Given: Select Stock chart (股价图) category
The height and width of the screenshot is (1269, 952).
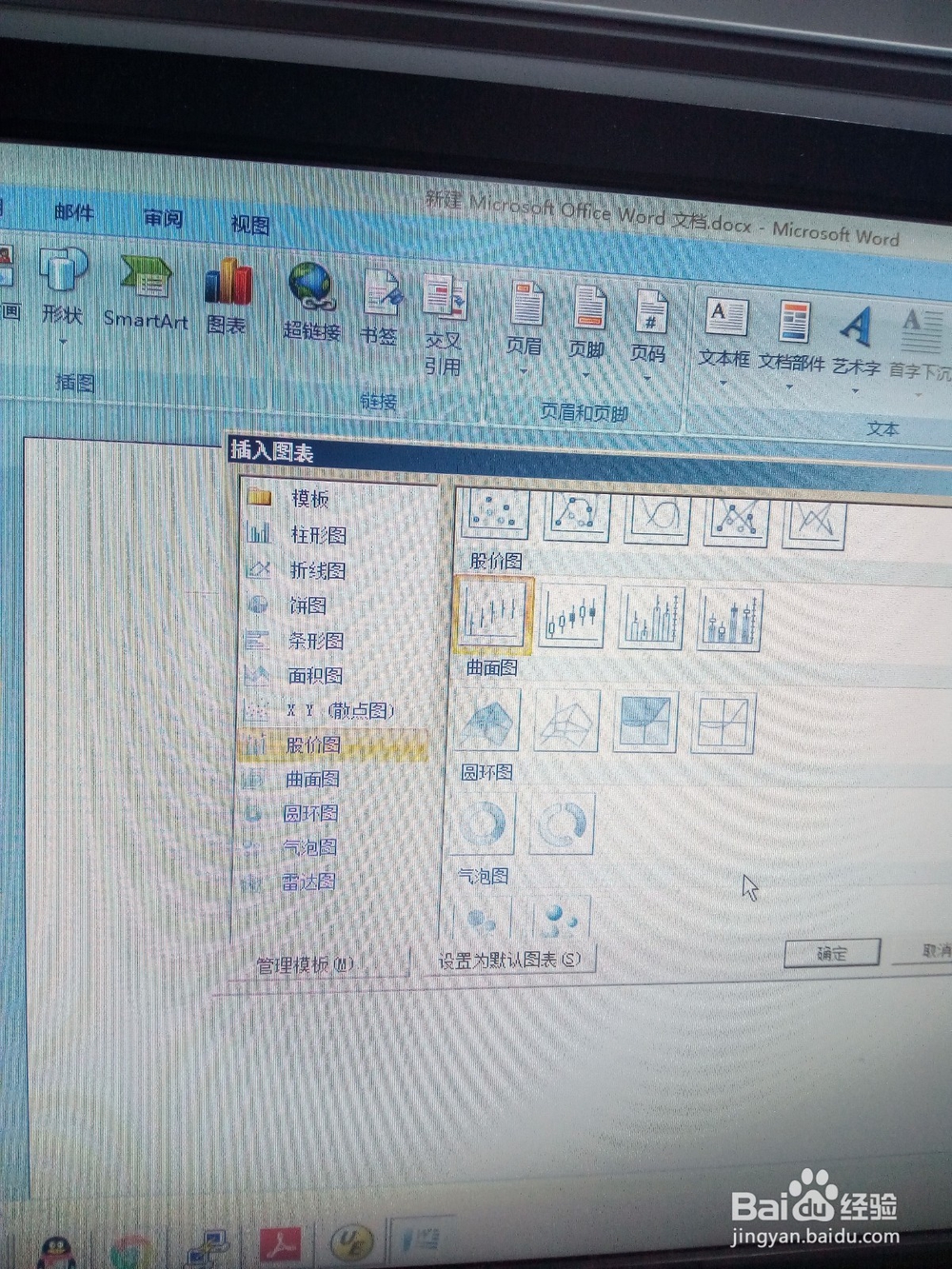Looking at the screenshot, I should click(333, 745).
